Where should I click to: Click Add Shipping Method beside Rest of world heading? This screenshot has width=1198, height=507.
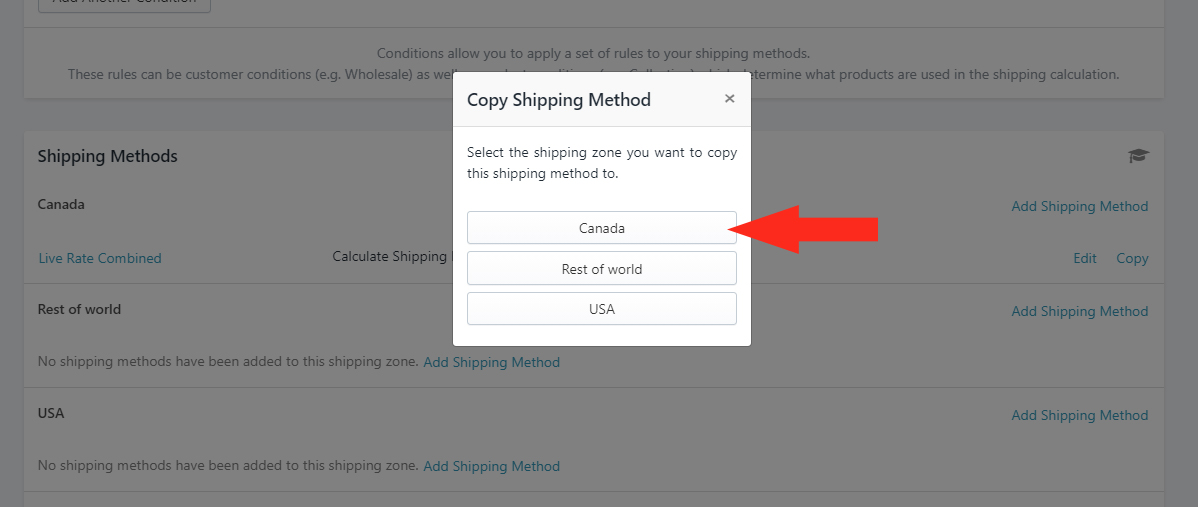click(1080, 311)
